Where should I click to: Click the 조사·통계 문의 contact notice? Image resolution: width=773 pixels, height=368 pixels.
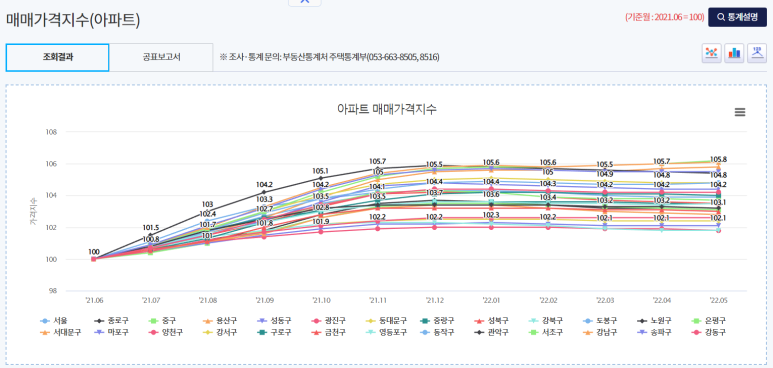pos(329,57)
